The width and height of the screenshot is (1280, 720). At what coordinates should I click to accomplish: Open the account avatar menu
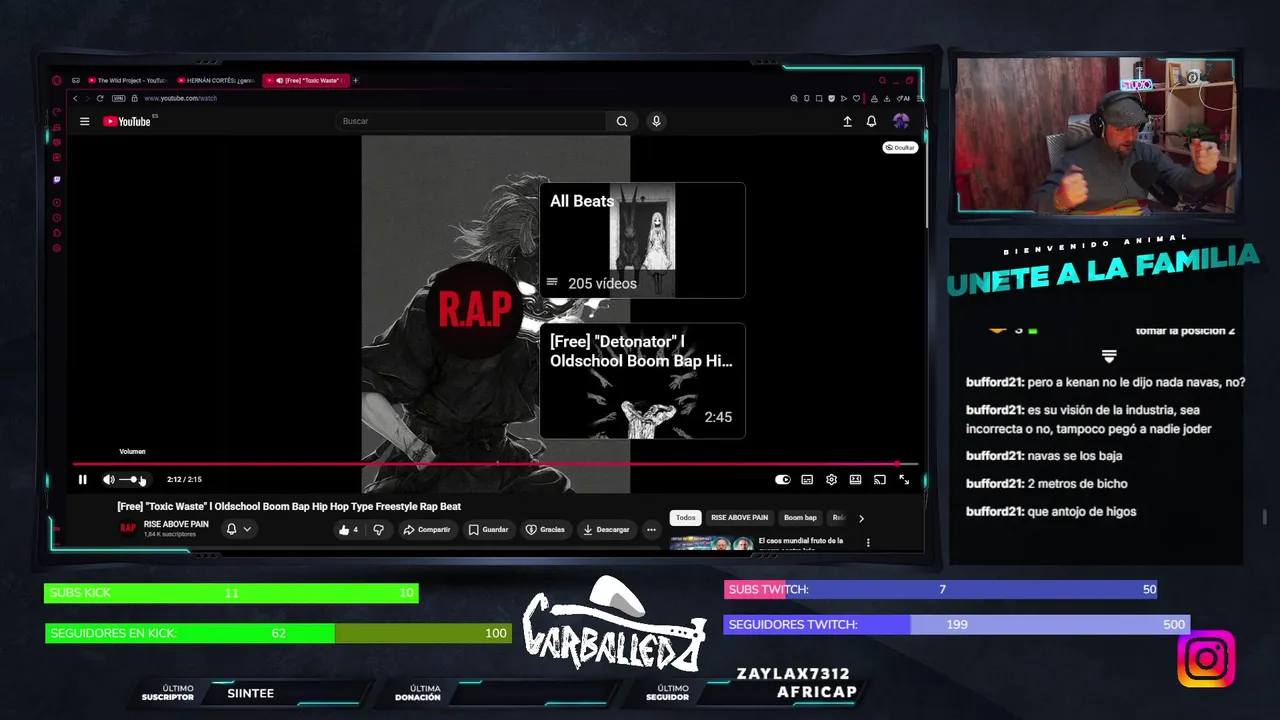(x=901, y=121)
